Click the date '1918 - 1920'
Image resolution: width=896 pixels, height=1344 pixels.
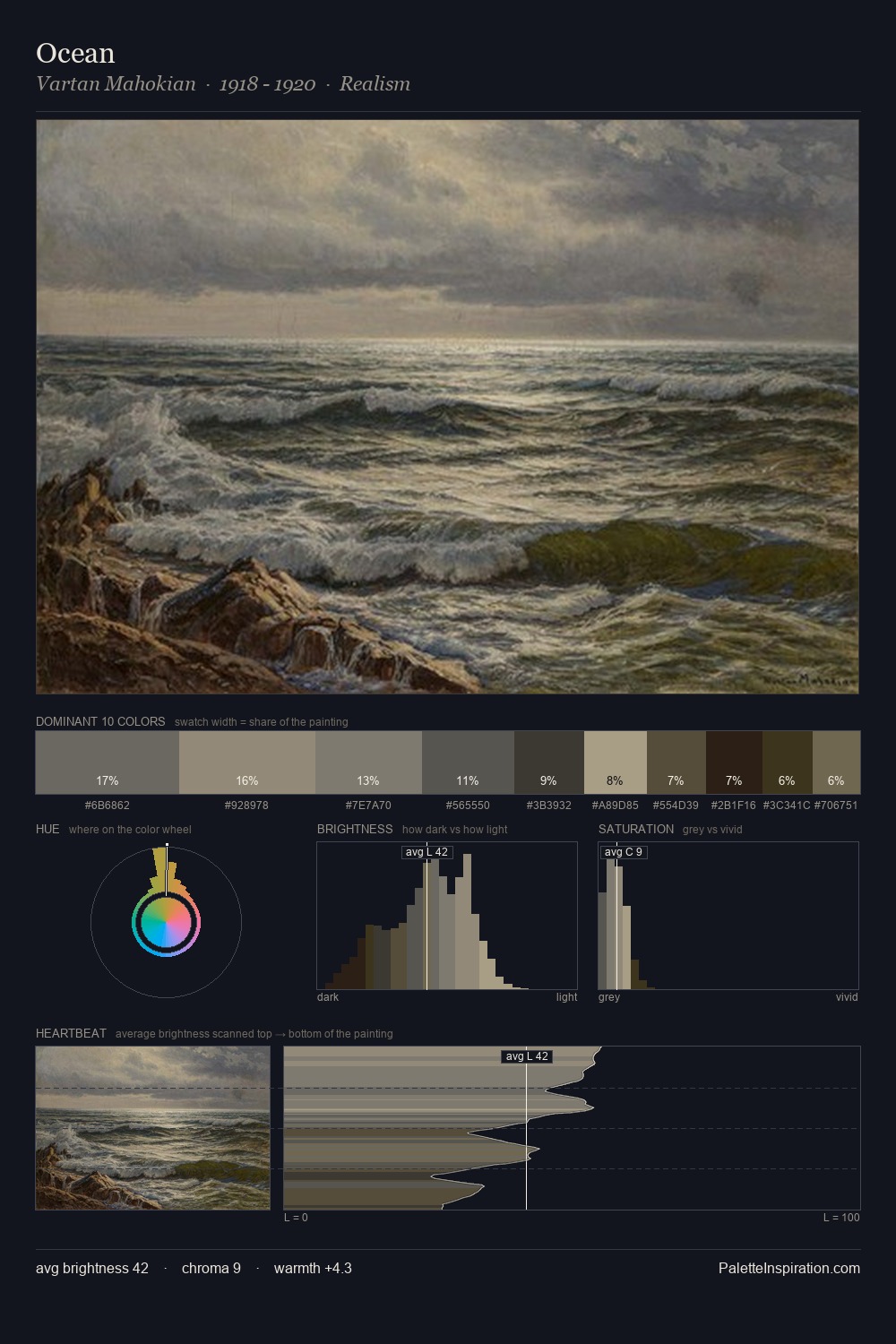click(267, 84)
